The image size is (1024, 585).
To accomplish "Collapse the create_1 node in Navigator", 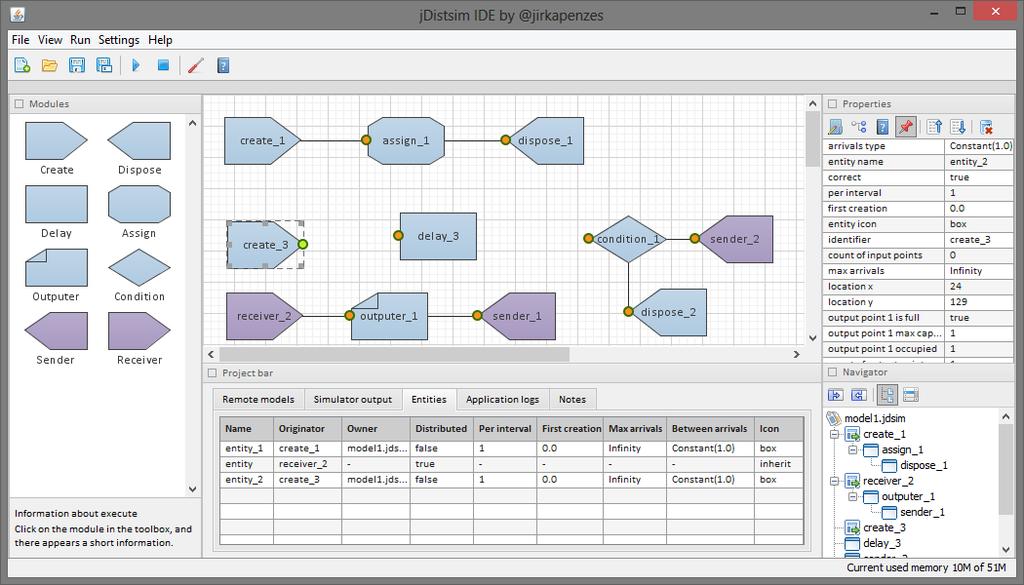I will pos(834,434).
